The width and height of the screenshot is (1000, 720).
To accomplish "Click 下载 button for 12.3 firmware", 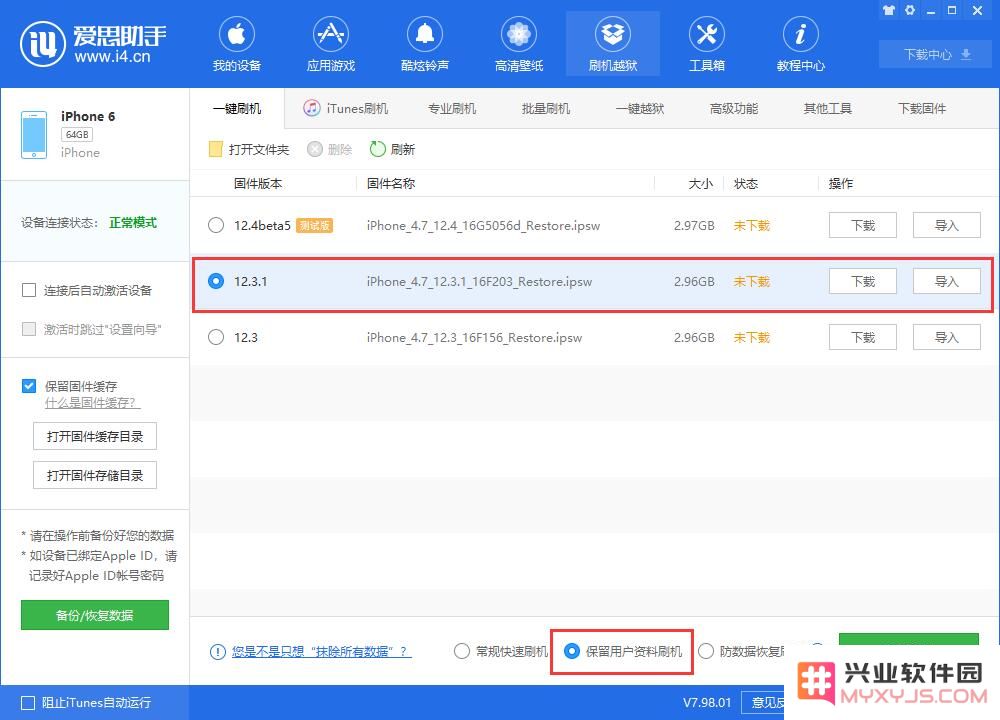I will [863, 337].
